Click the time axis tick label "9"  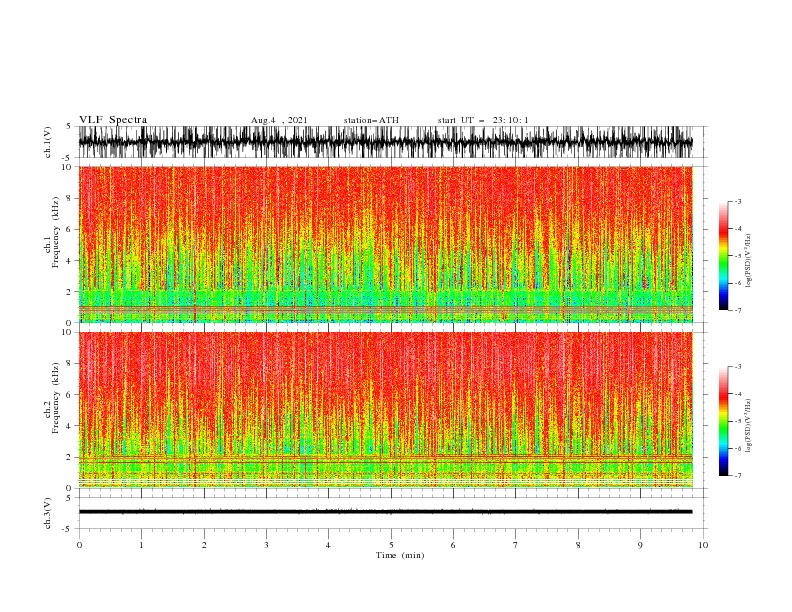[x=640, y=545]
